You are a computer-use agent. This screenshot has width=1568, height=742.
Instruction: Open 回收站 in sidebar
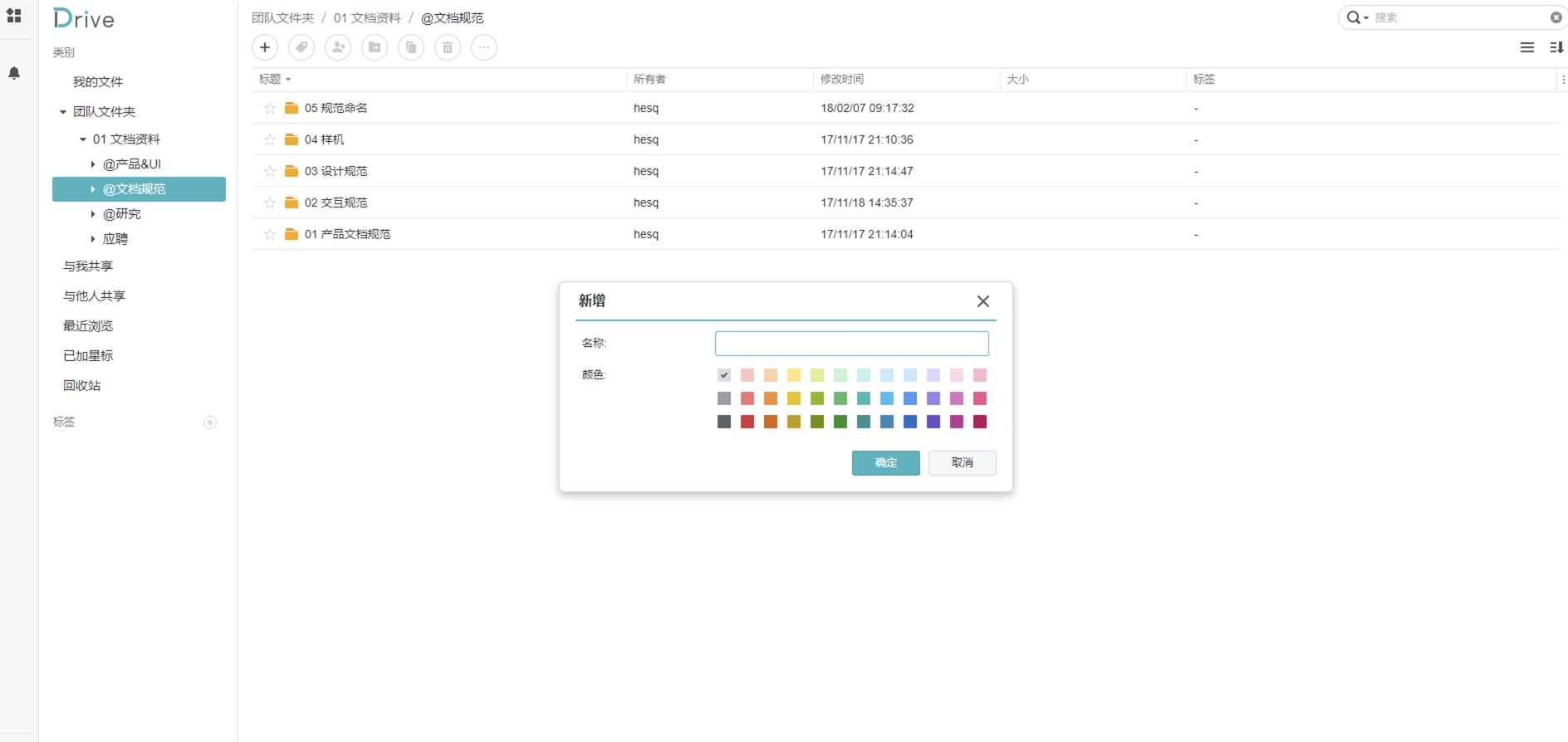(82, 385)
